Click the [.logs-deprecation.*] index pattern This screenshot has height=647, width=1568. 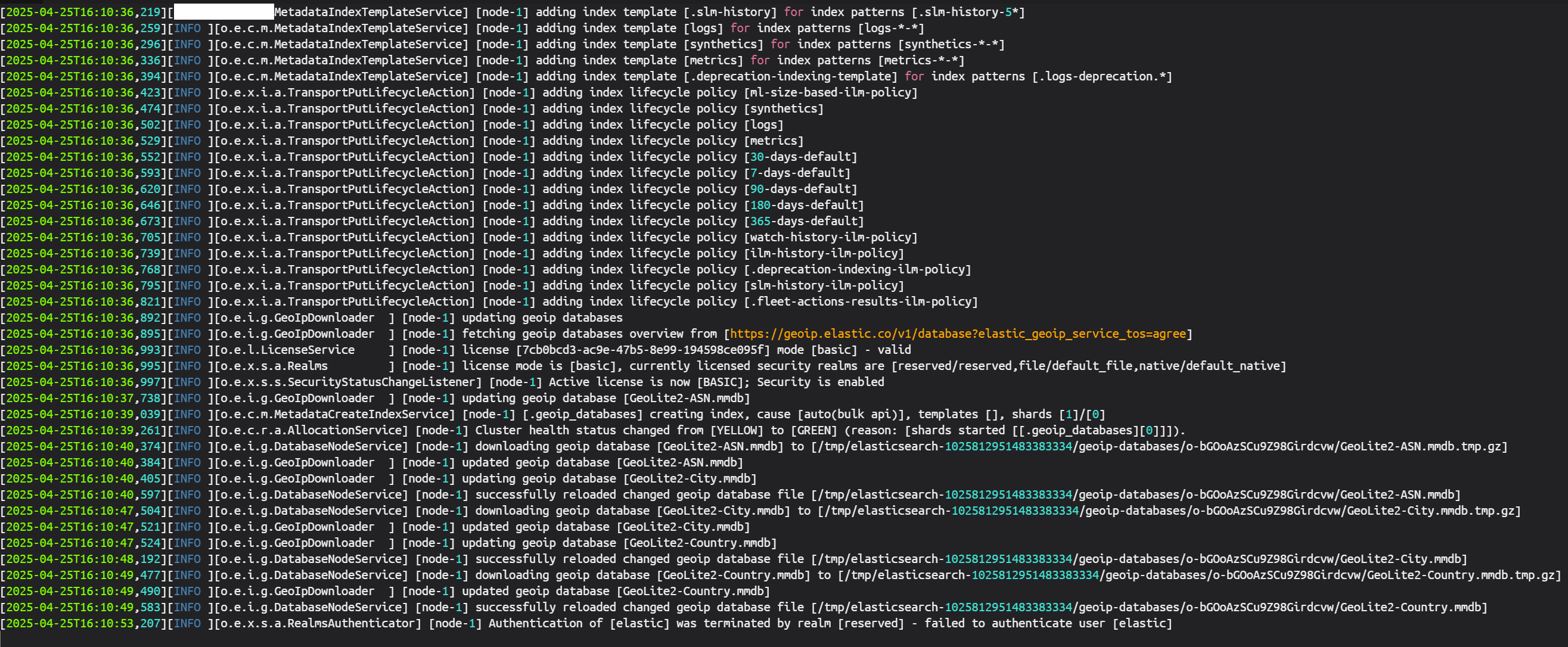tap(1101, 77)
